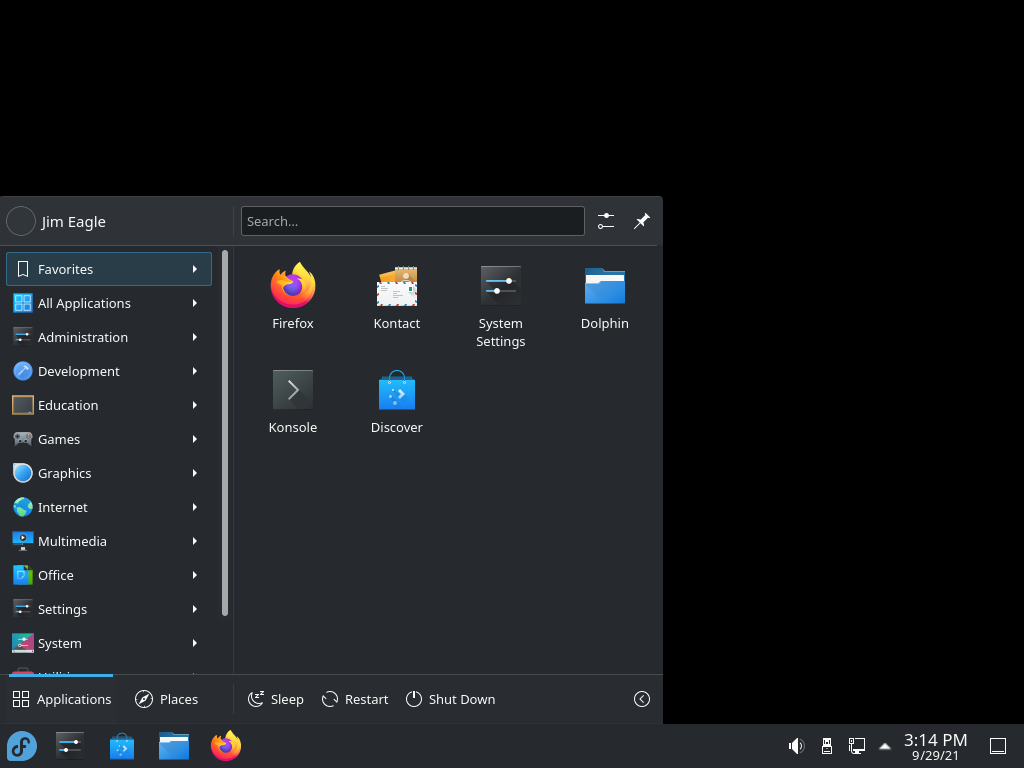The image size is (1024, 768).
Task: Click the arrow beside Administration
Action: [195, 337]
